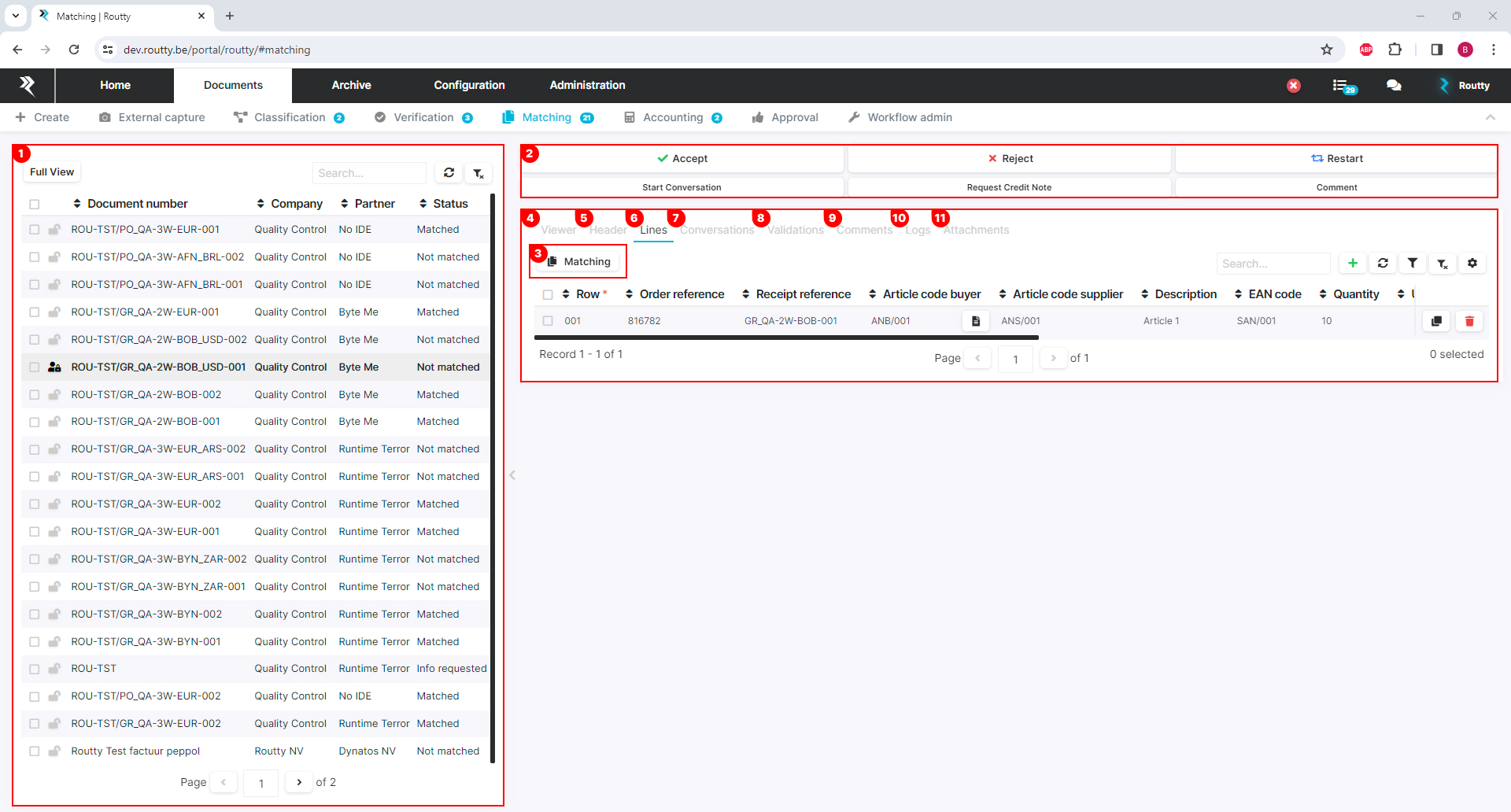The image size is (1511, 812).
Task: Duplicate line 001 using copy icon
Action: tap(1436, 321)
